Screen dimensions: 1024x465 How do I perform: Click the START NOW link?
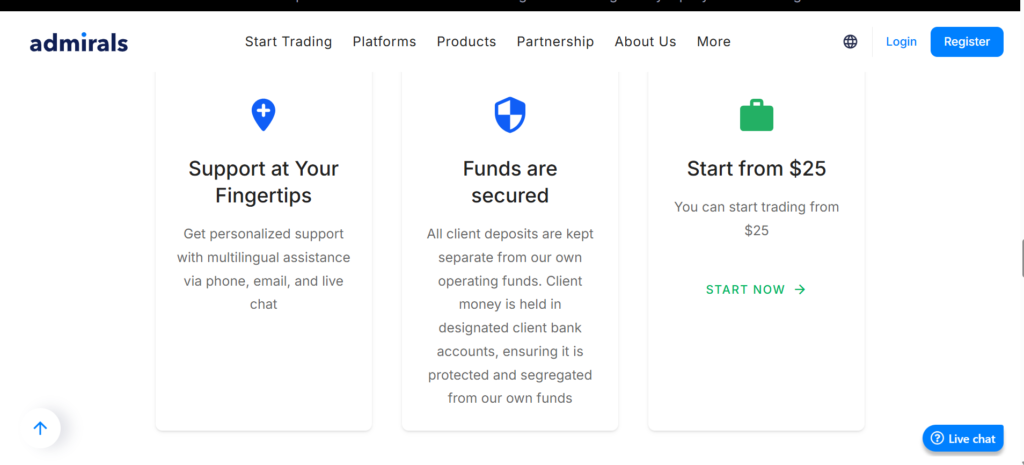(x=745, y=290)
